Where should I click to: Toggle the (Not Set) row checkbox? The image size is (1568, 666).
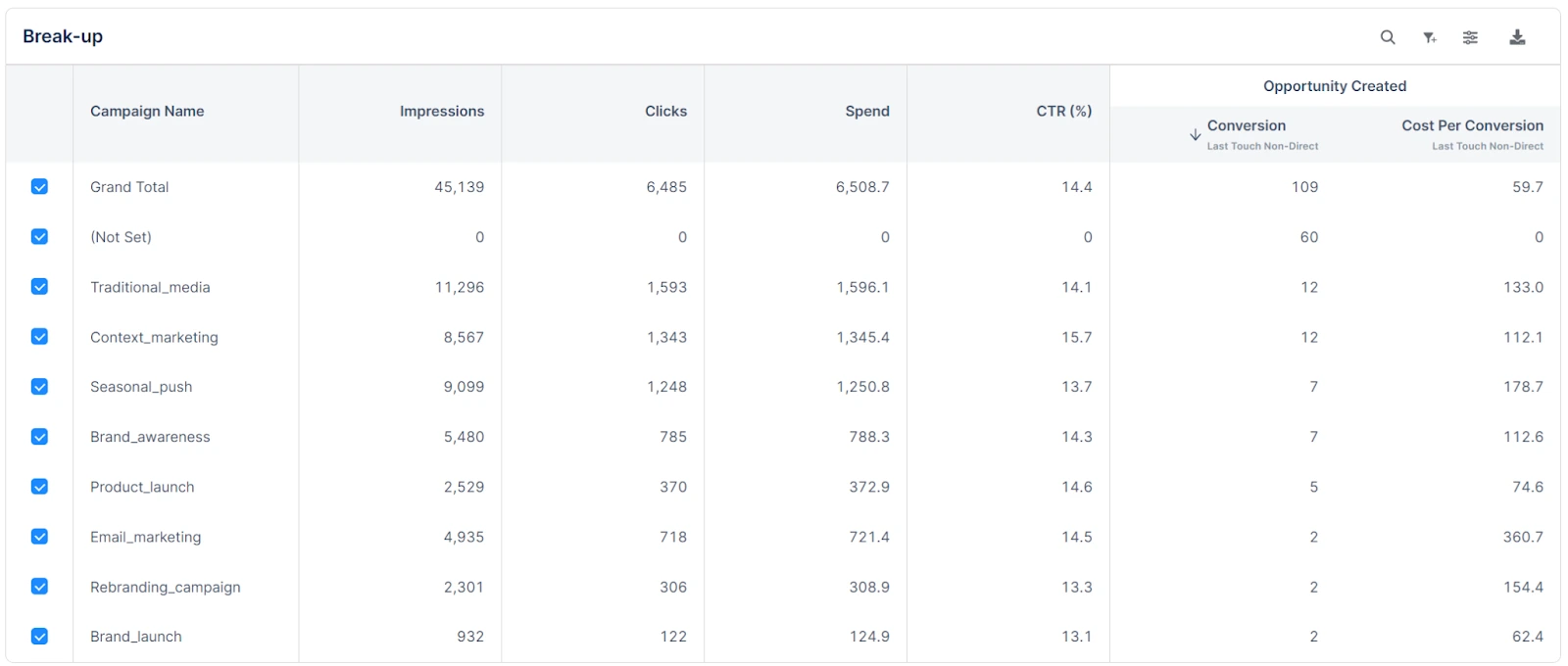tap(39, 236)
